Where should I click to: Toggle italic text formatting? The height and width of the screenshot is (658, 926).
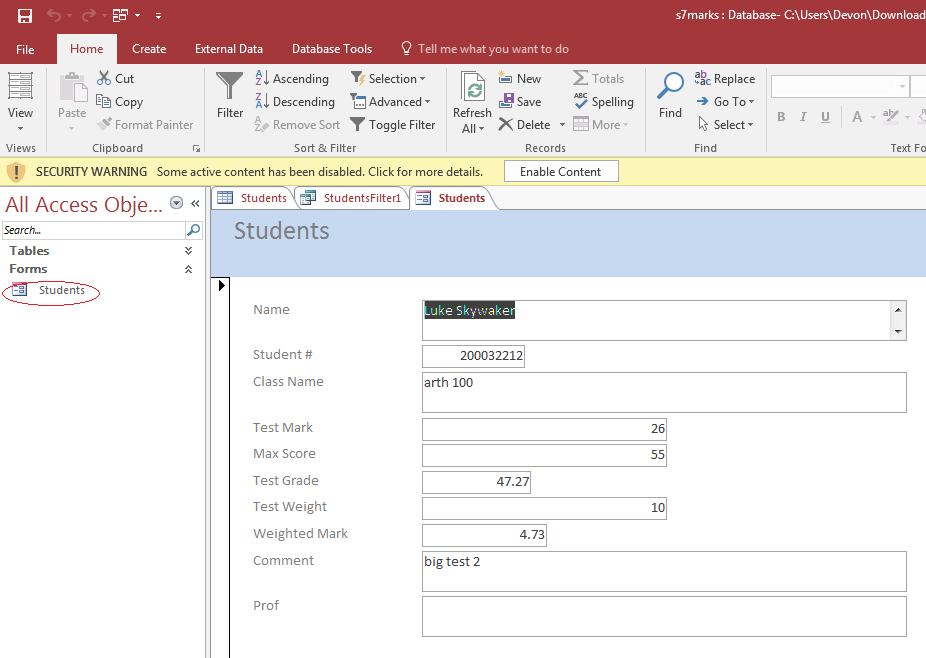804,118
